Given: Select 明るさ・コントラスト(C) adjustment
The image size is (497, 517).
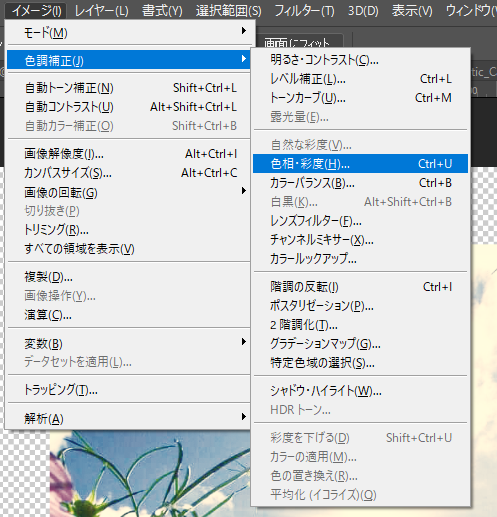Looking at the screenshot, I should 360,60.
